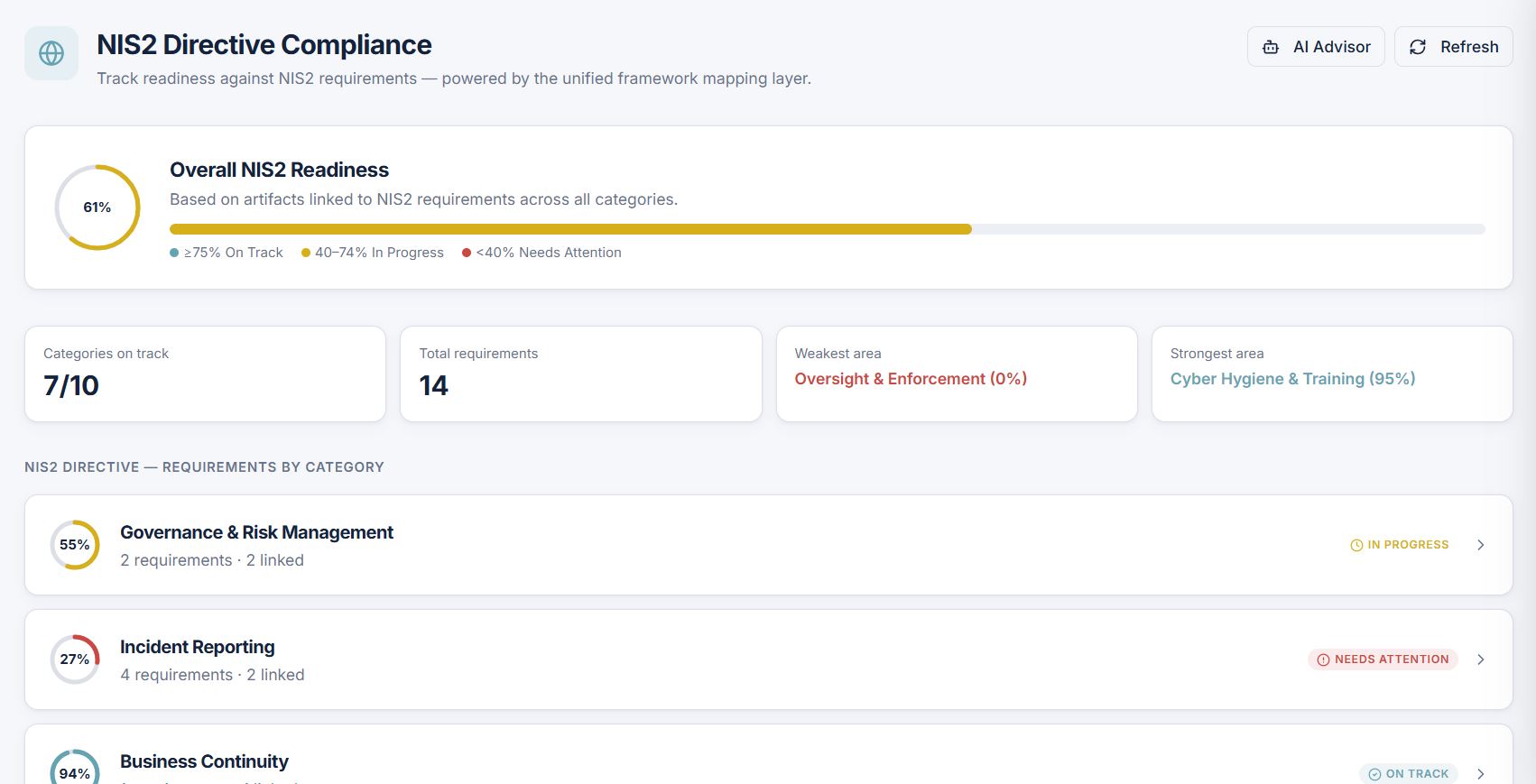Click the check icon in the On Track badge
The height and width of the screenshot is (784, 1536).
pos(1374,774)
